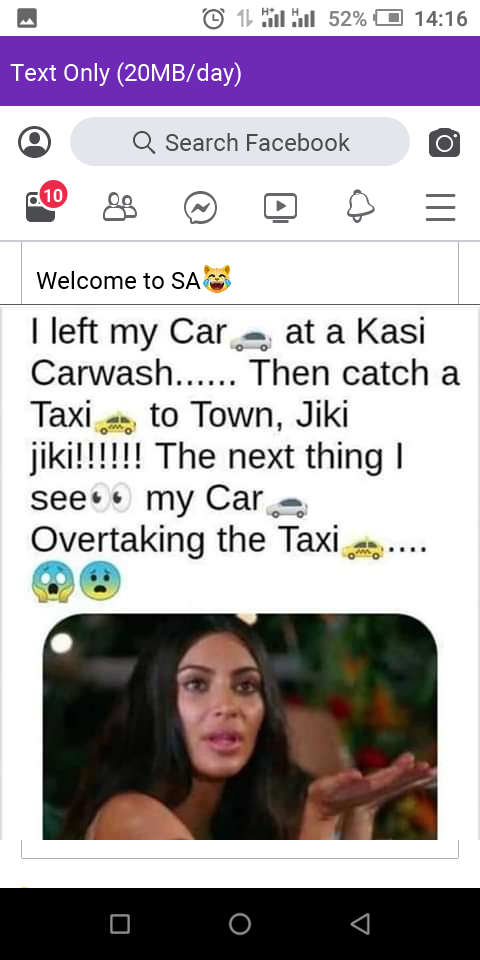
Task: Open the Friends tab icon
Action: point(120,207)
